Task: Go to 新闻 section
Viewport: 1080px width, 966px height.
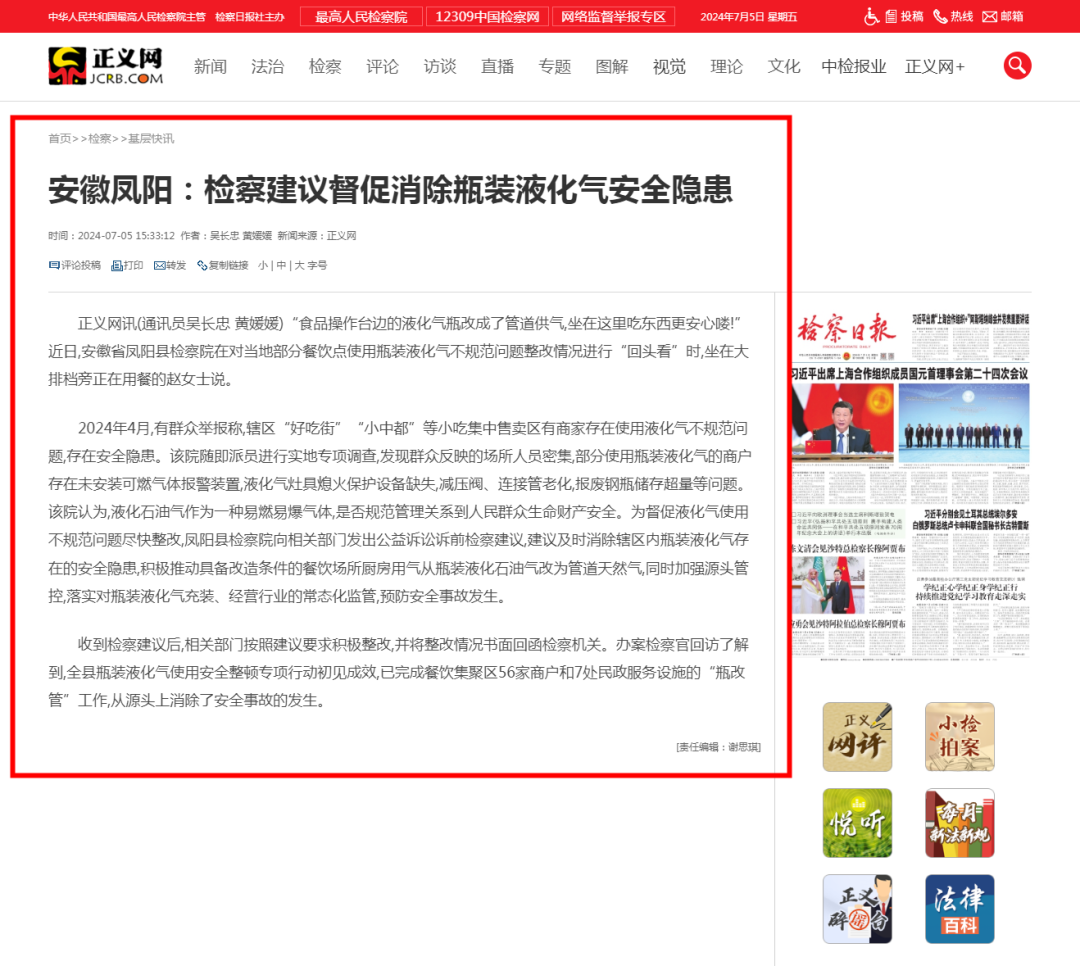Action: click(210, 67)
